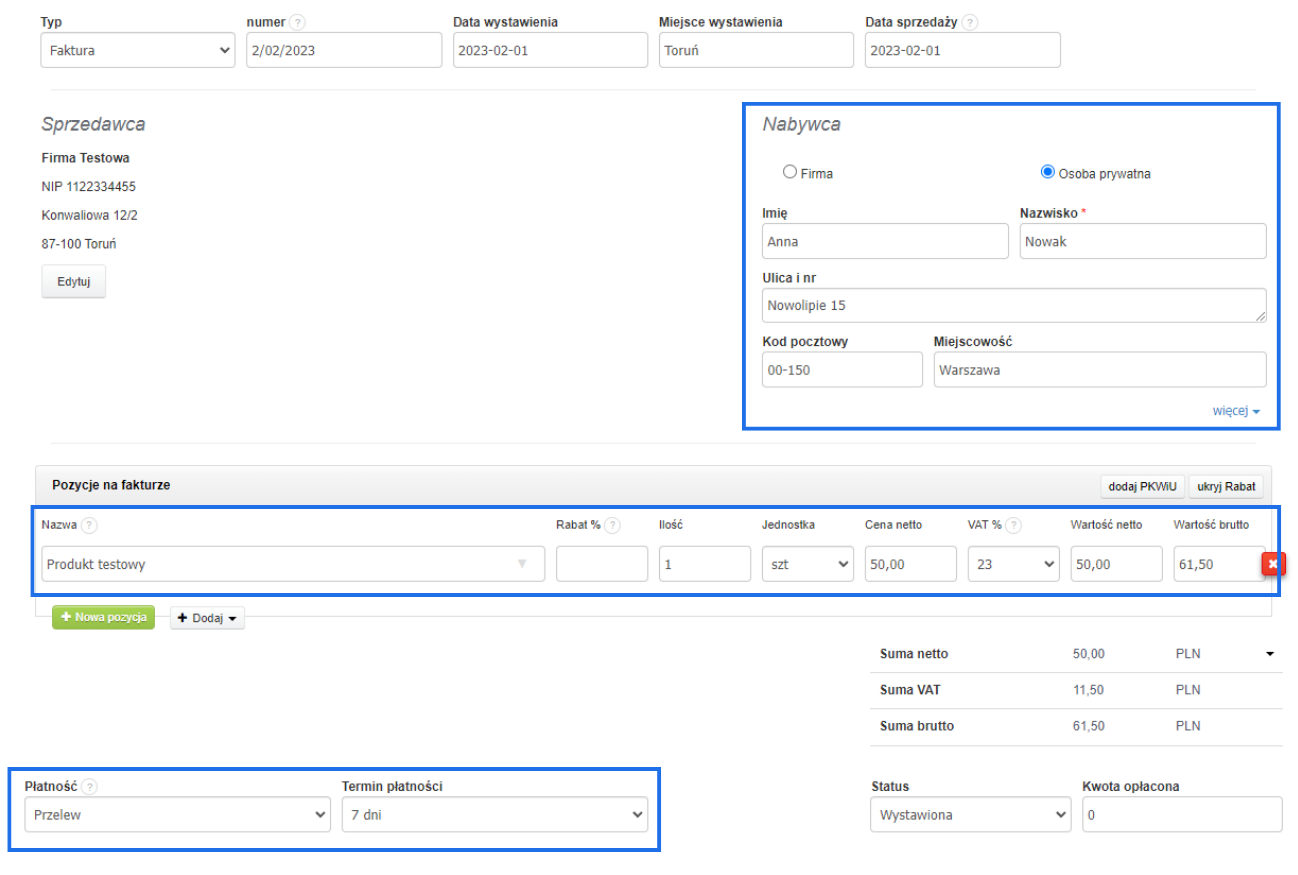Viewport: 1298px width, 875px height.
Task: Click help icon next to VAT % label
Action: pyautogui.click(x=1014, y=525)
